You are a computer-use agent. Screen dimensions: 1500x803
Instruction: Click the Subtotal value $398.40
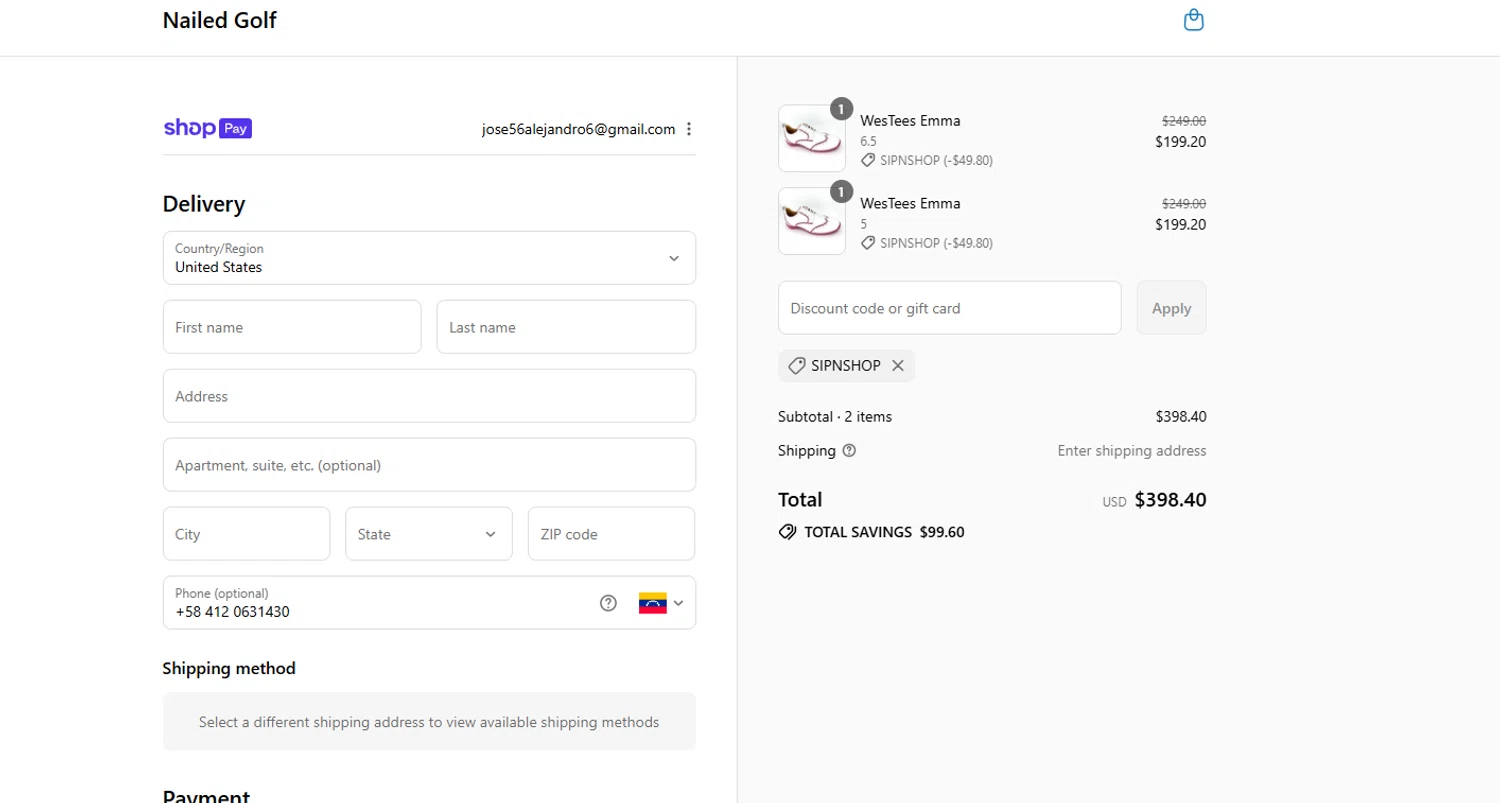click(1181, 417)
